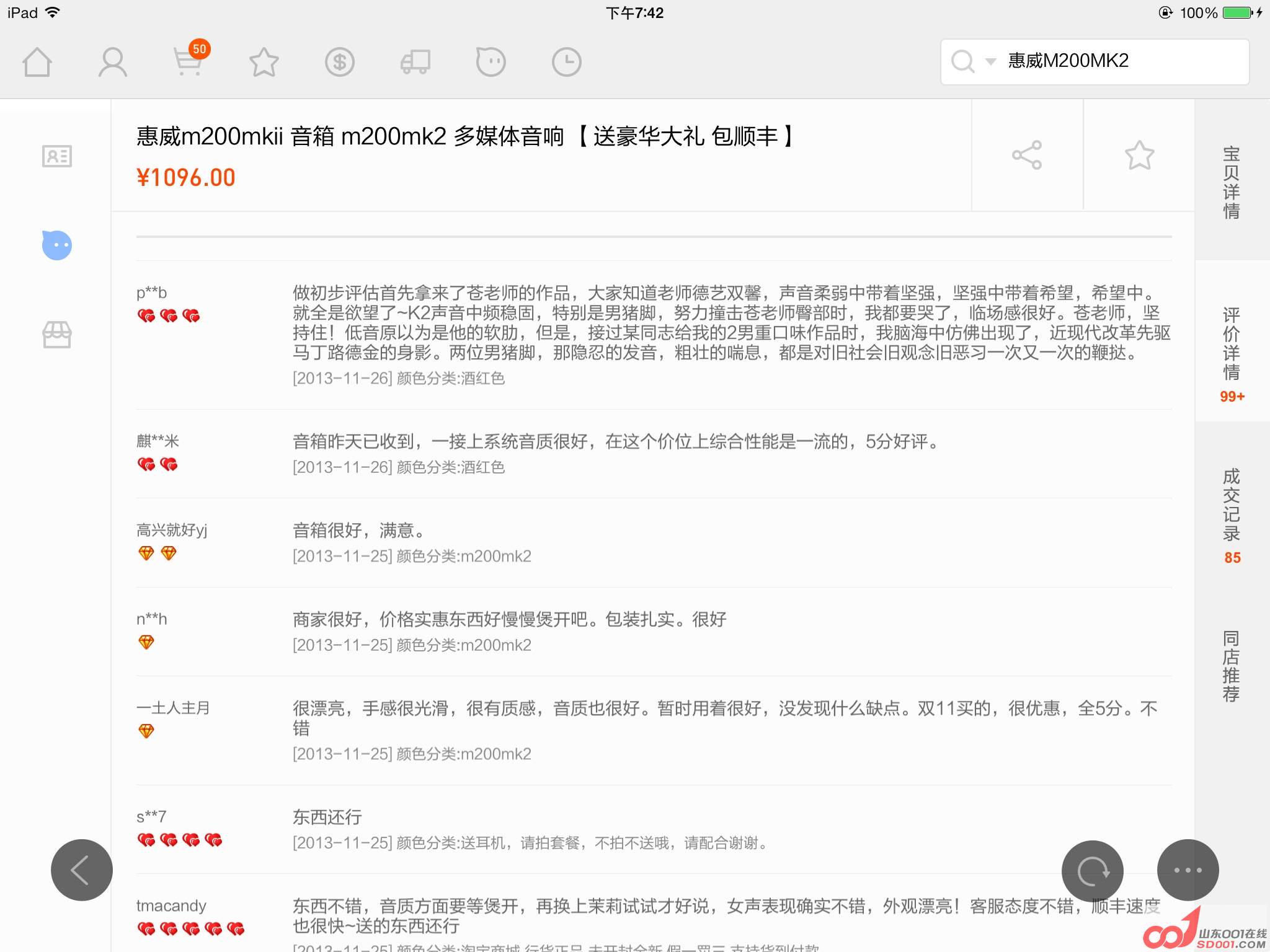This screenshot has width=1270, height=952.
Task: Open the user account profile icon
Action: pyautogui.click(x=113, y=62)
